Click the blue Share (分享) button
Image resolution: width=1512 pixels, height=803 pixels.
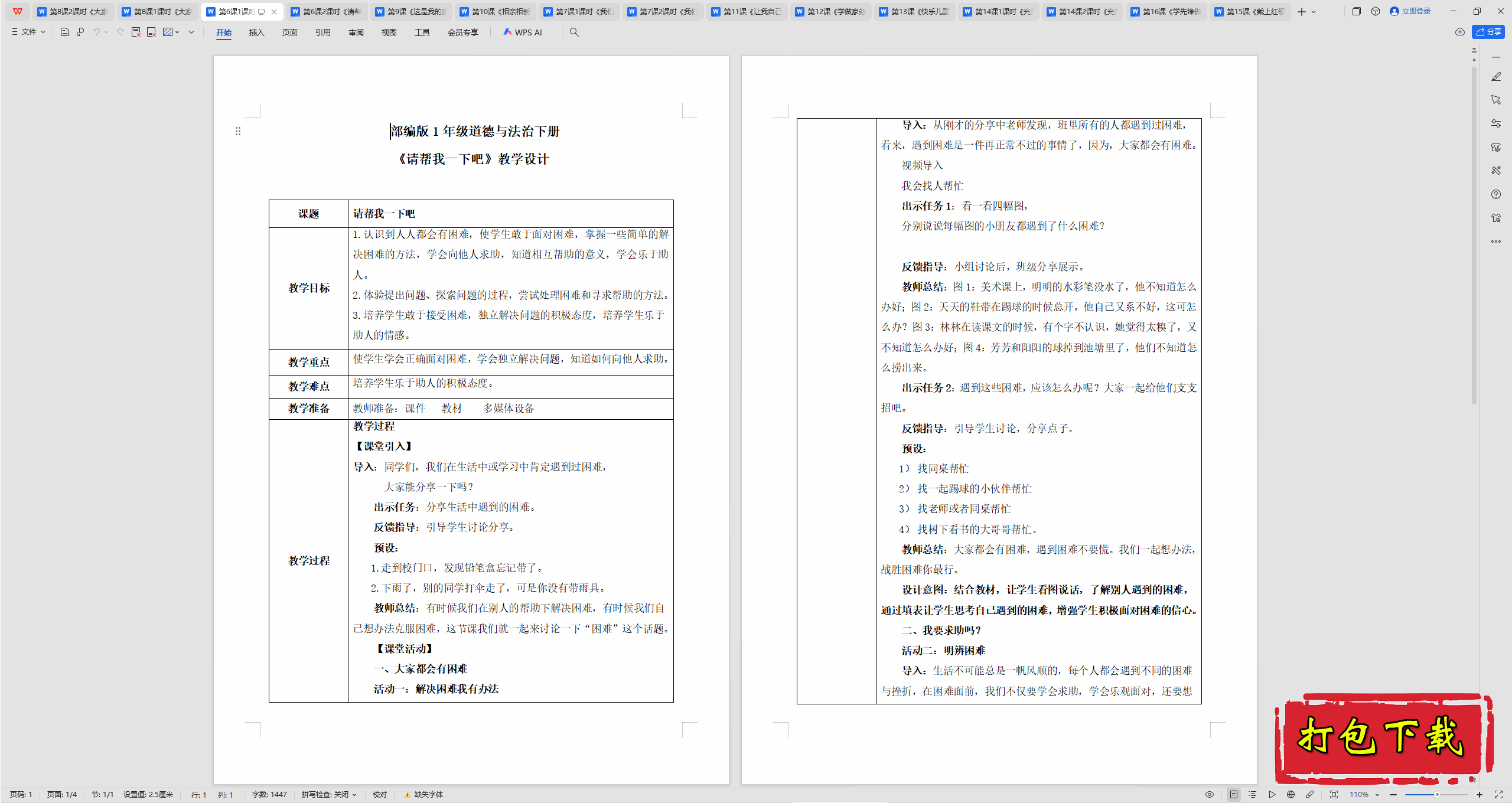tap(1488, 32)
